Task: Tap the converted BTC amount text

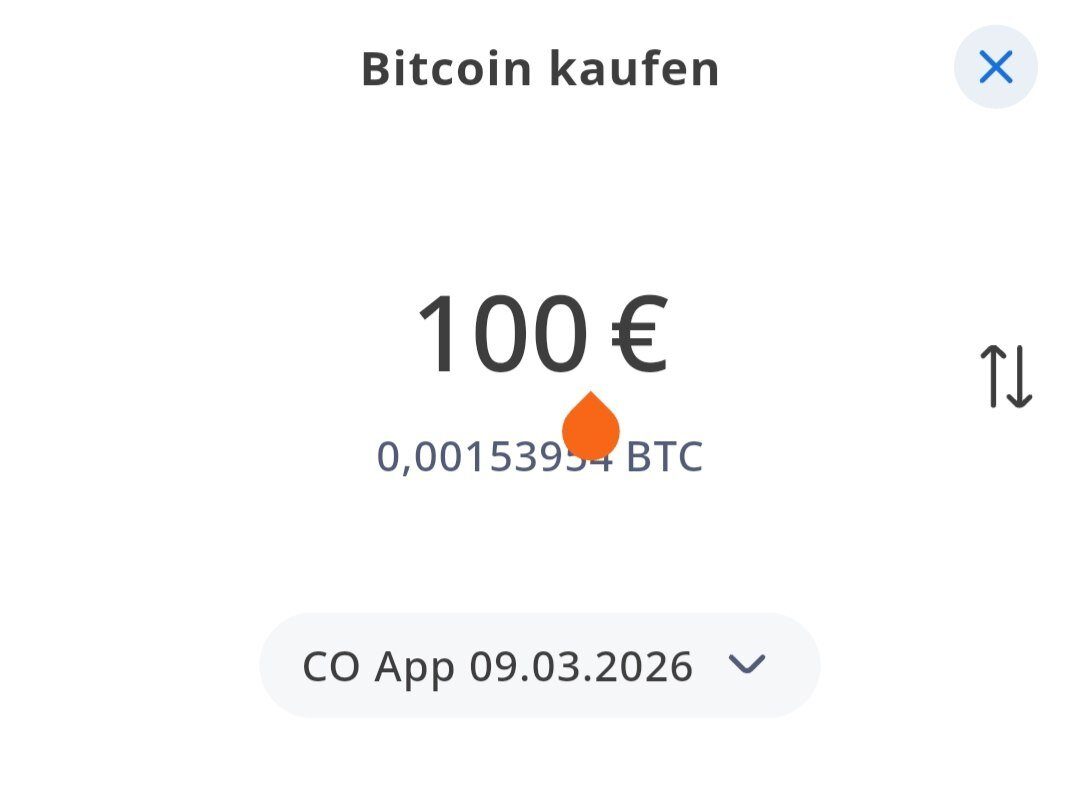Action: tap(540, 457)
